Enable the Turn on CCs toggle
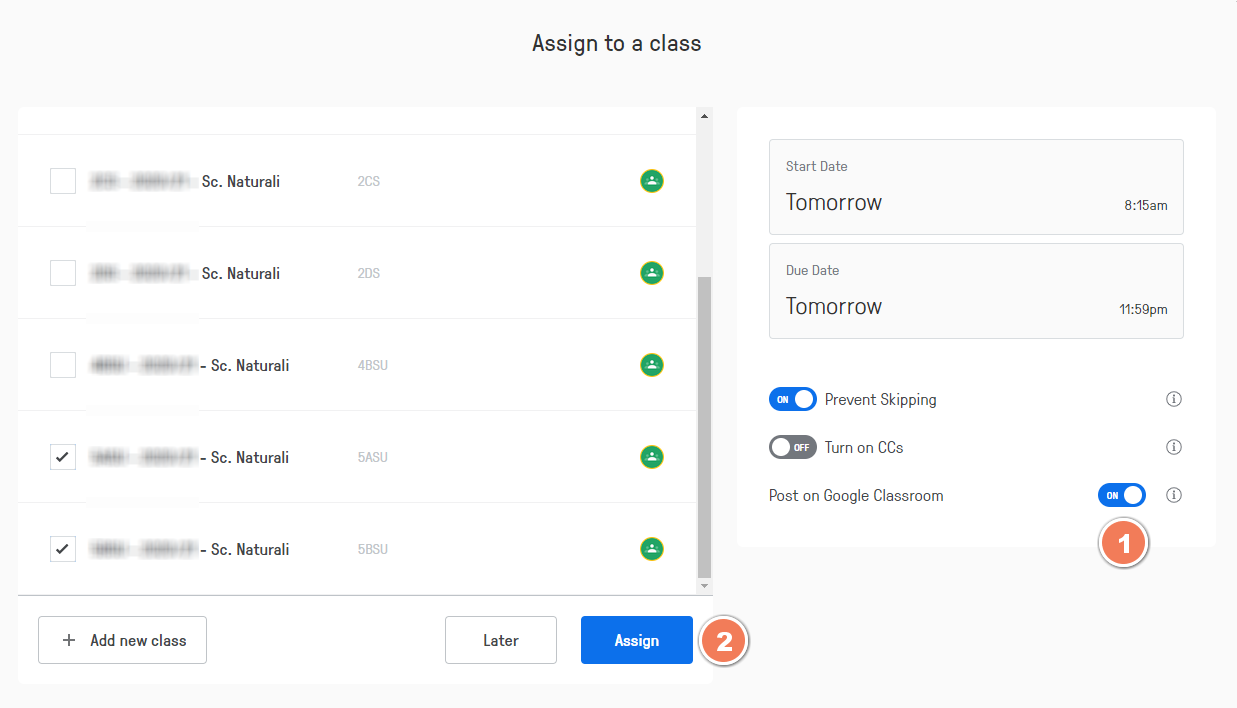The width and height of the screenshot is (1237, 708). tap(793, 447)
